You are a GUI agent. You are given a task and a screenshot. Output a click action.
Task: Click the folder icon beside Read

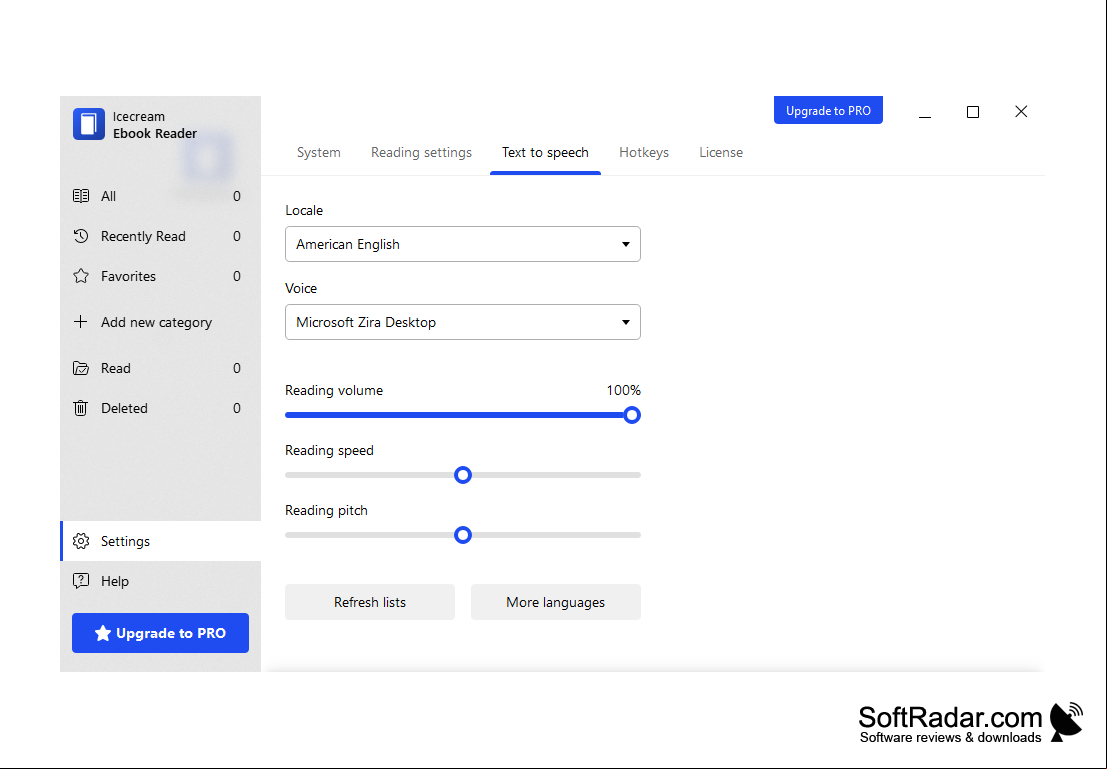[81, 368]
